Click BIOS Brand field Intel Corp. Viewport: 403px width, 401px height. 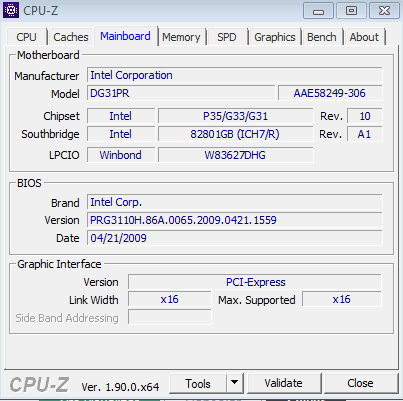pos(235,202)
